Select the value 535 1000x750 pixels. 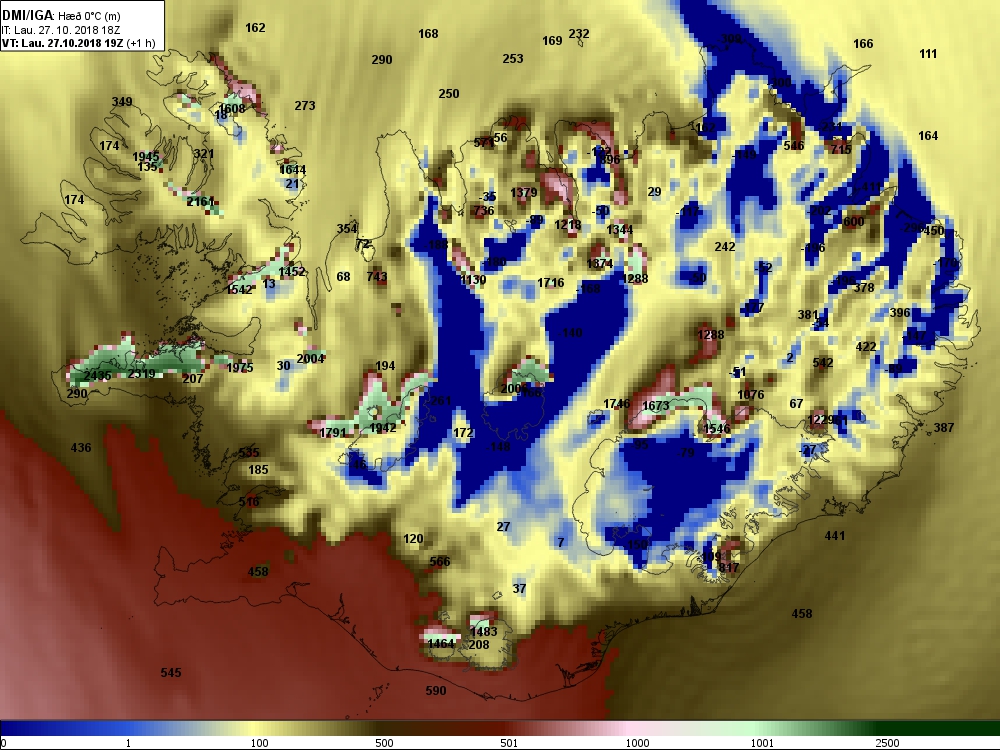pyautogui.click(x=249, y=452)
